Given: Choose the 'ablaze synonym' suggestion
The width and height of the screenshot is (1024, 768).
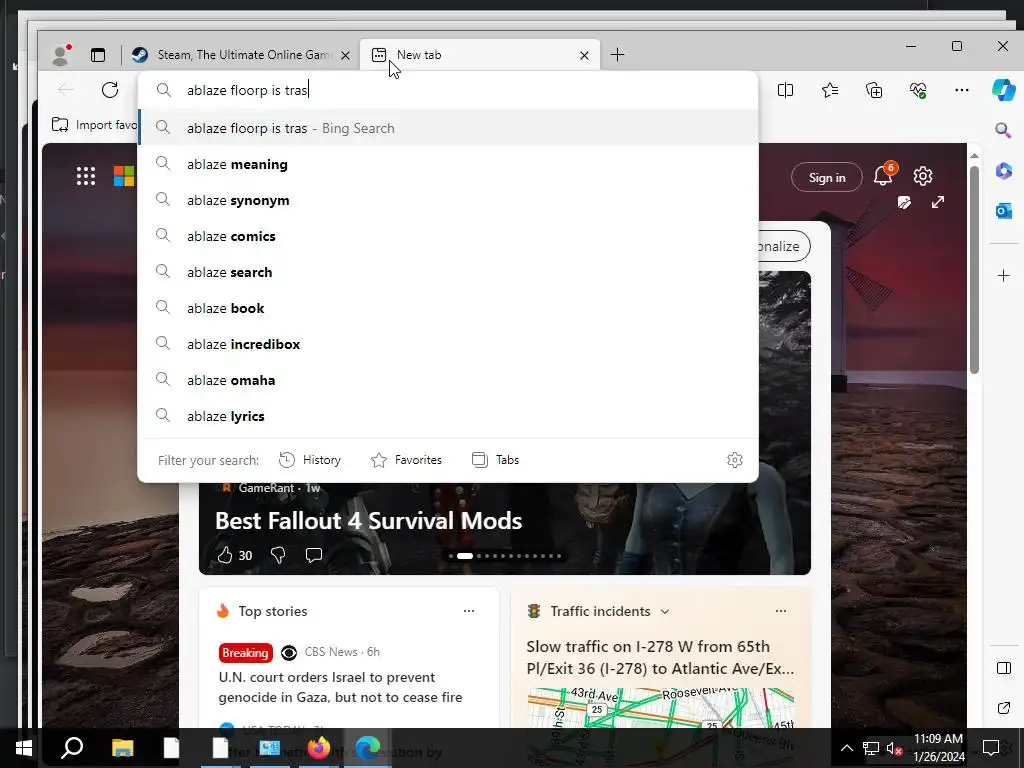Looking at the screenshot, I should click(448, 200).
